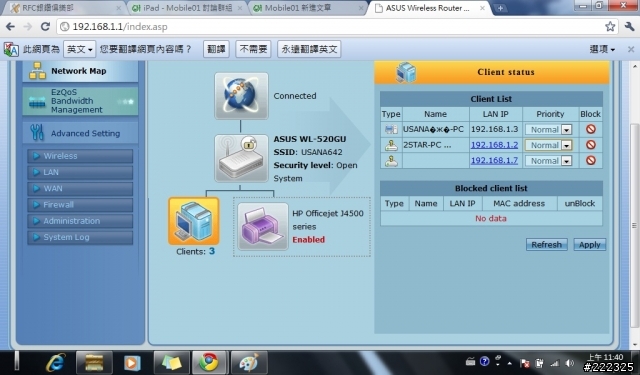Open the Advanced Setting tools icon

(37, 133)
